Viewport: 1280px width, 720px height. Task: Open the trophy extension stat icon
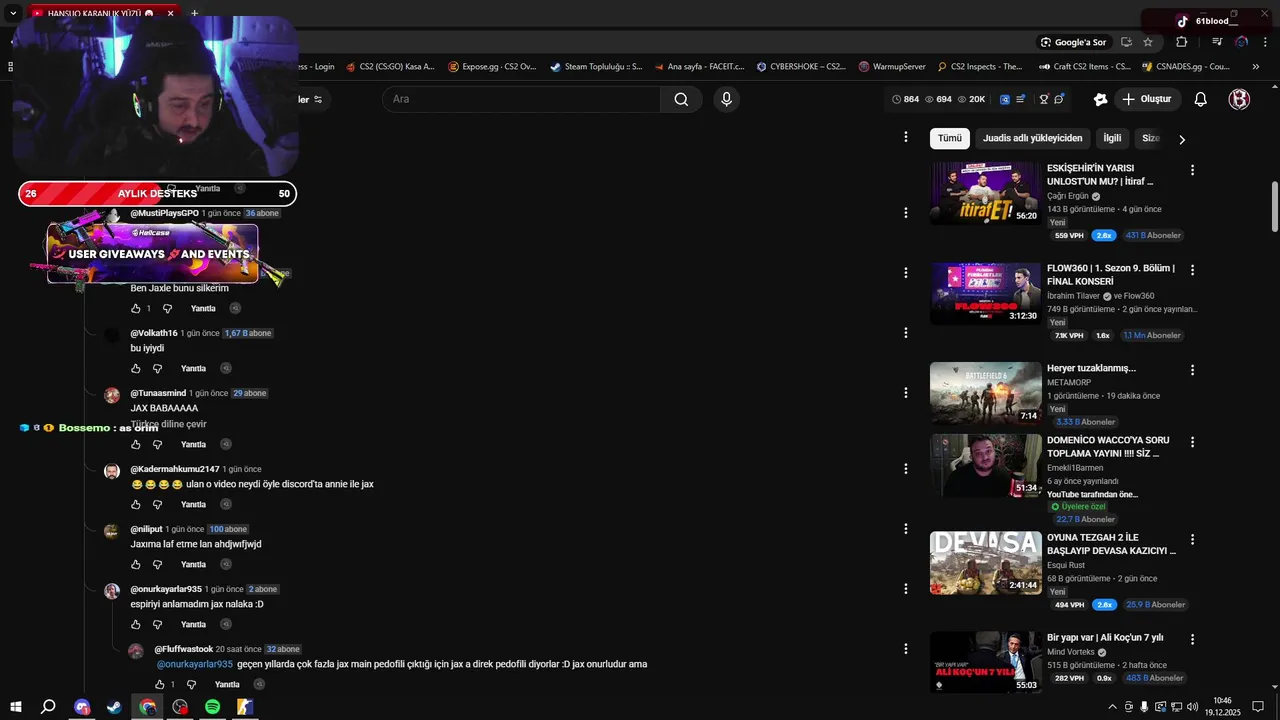[1044, 99]
